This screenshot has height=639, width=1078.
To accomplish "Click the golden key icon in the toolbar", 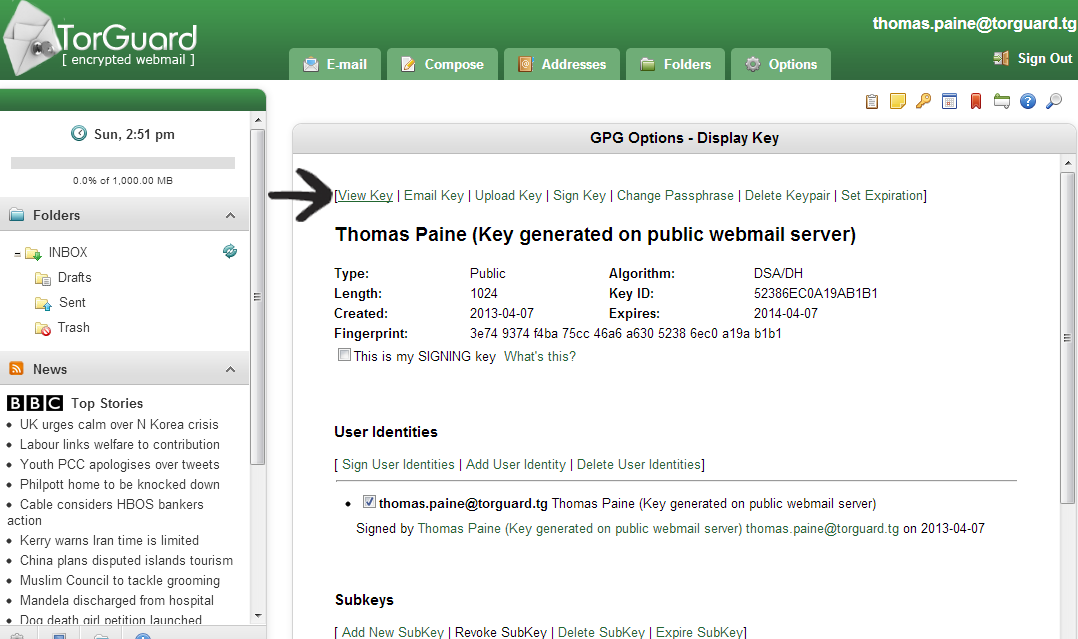I will (924, 101).
